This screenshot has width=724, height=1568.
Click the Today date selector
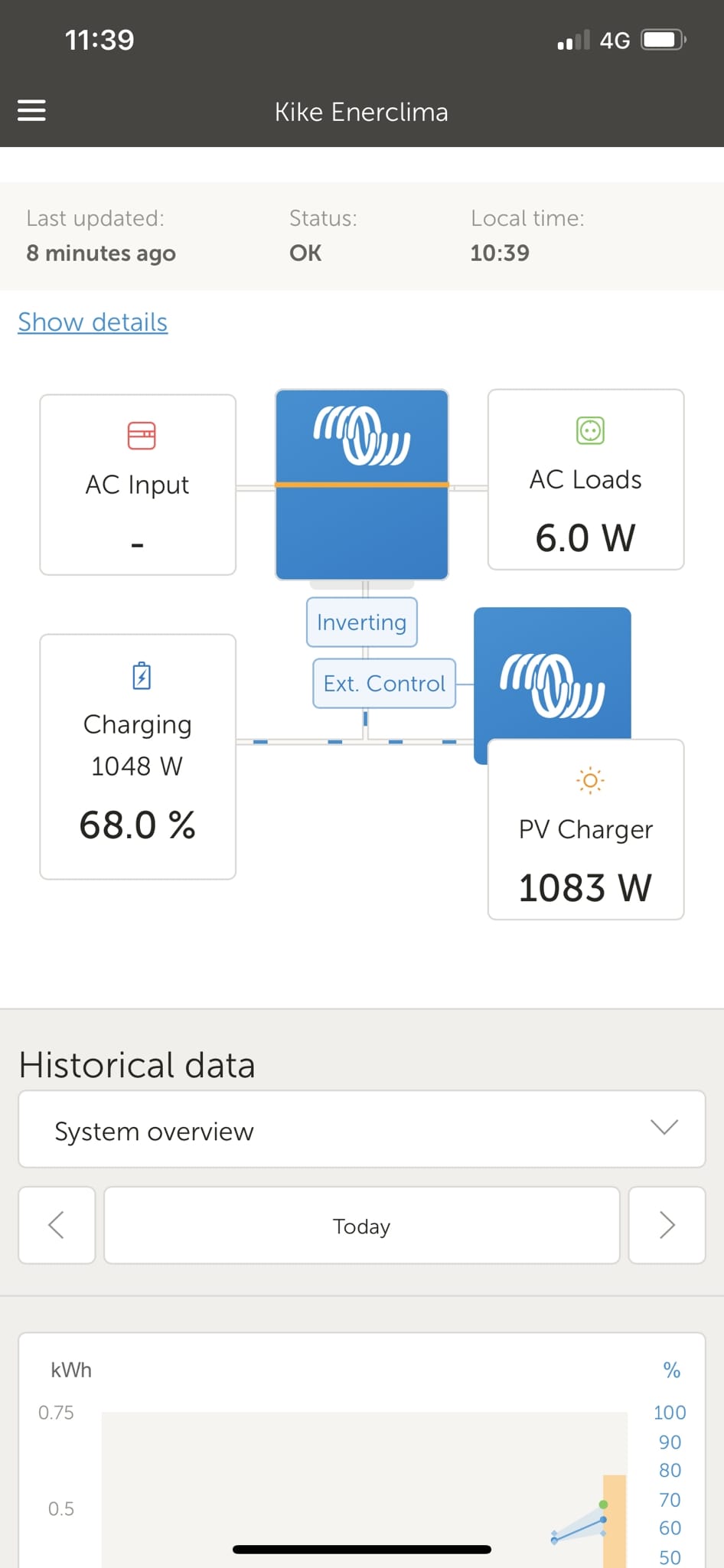tap(362, 1225)
